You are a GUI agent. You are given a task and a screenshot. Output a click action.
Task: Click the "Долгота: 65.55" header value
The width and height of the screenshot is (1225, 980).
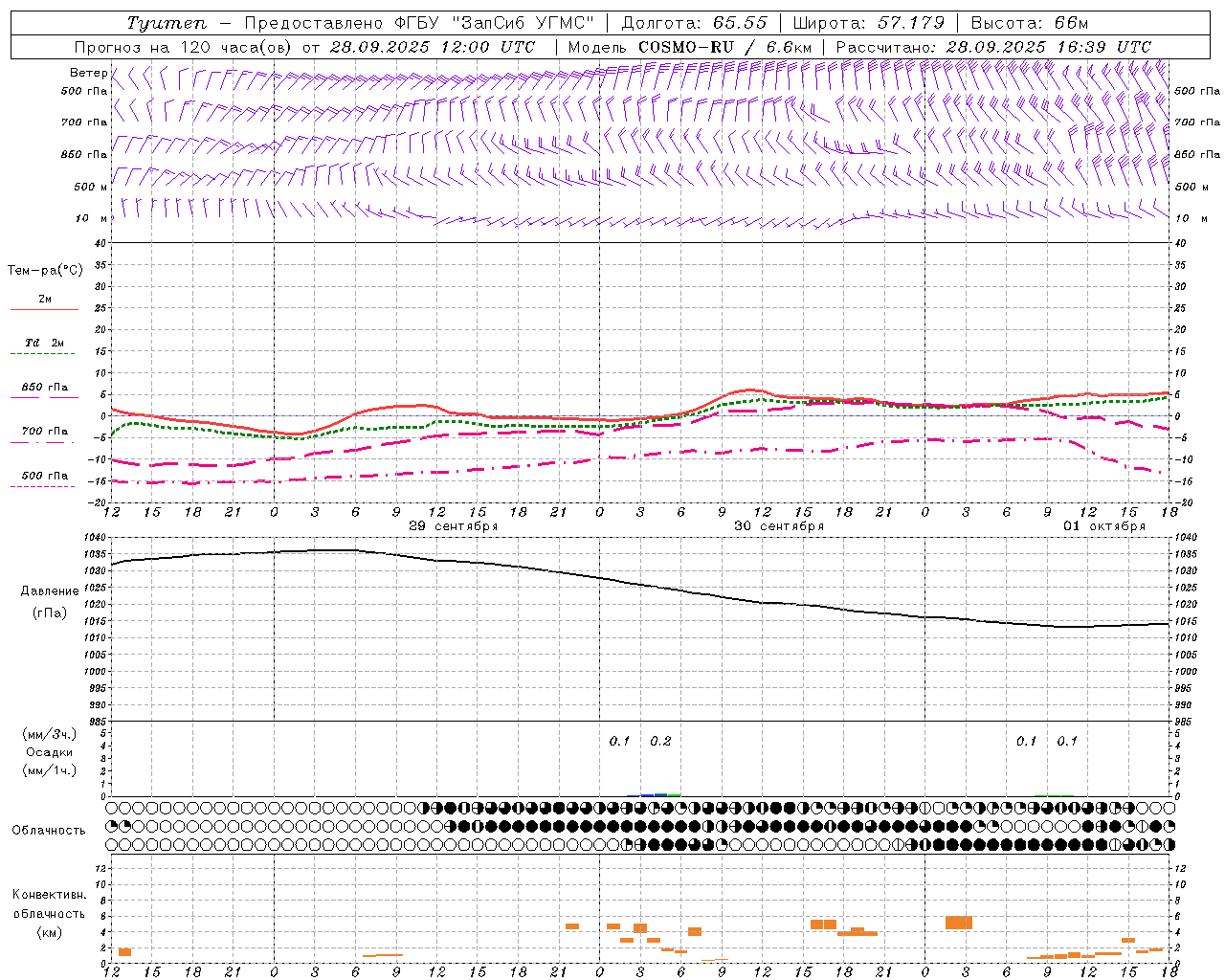[694, 23]
